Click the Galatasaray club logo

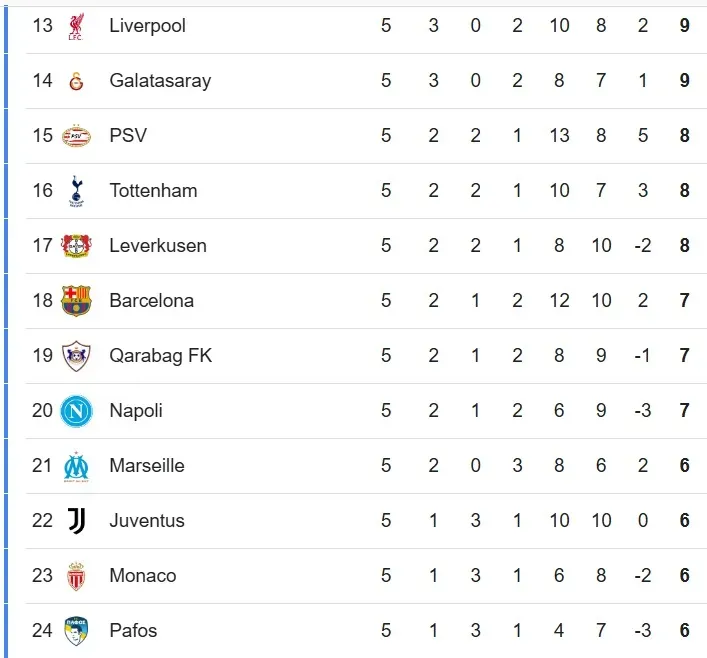(76, 81)
